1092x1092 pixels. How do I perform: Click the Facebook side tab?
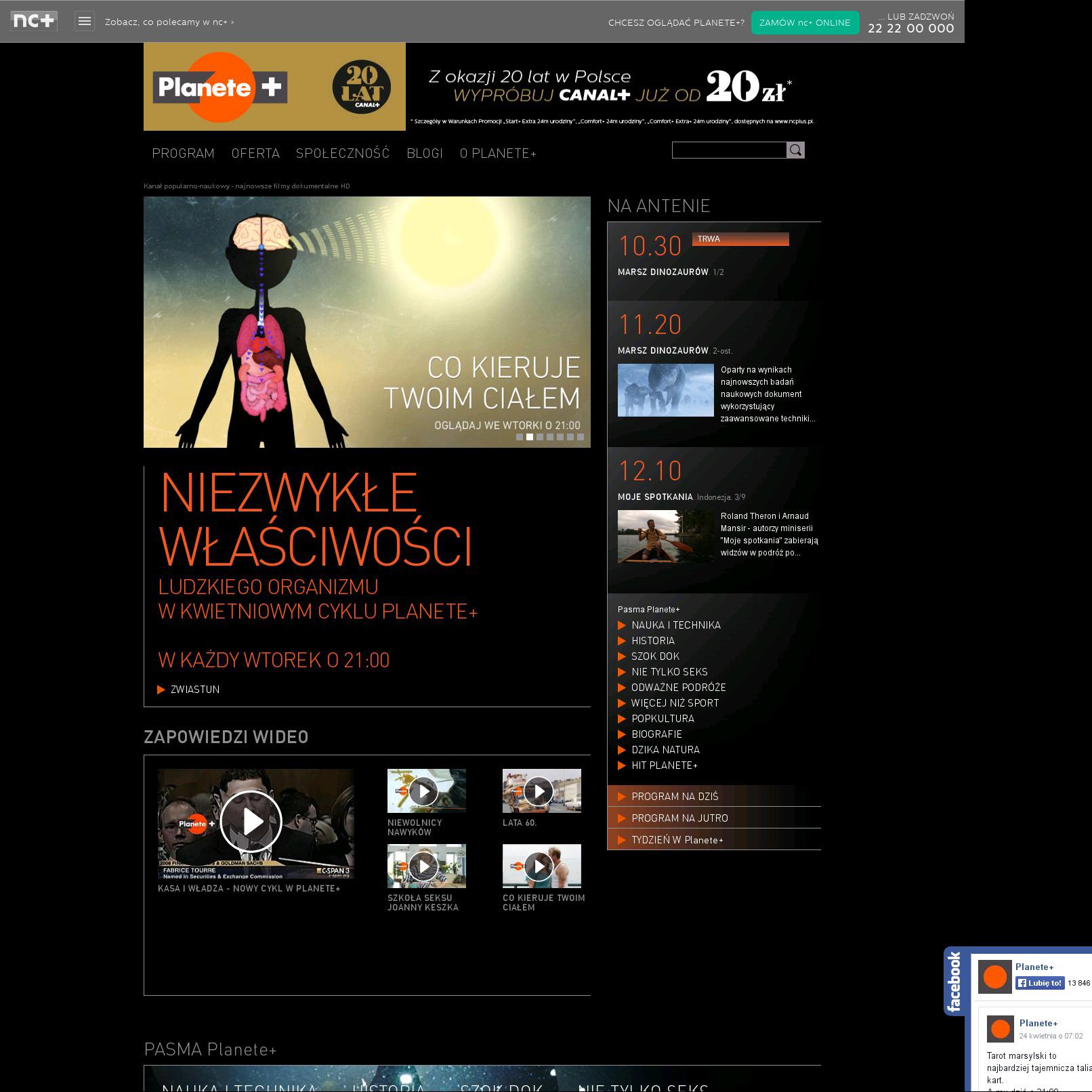[954, 981]
